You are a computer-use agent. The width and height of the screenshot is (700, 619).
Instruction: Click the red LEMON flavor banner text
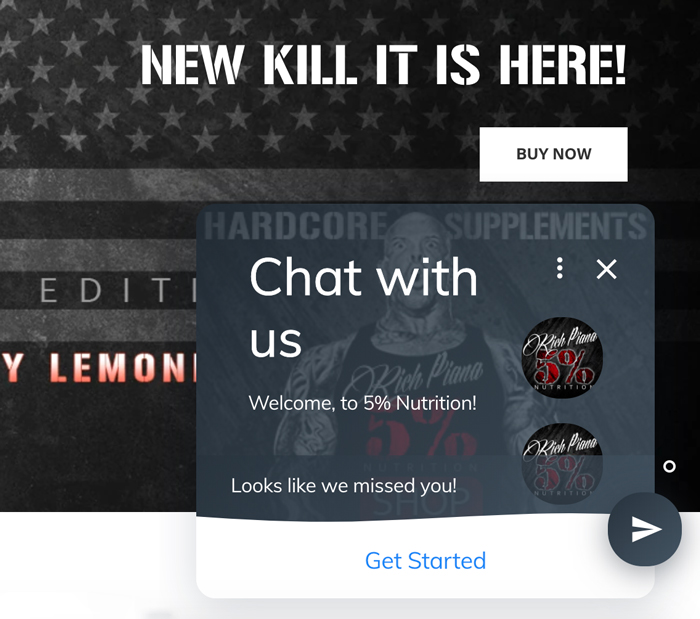coord(98,367)
